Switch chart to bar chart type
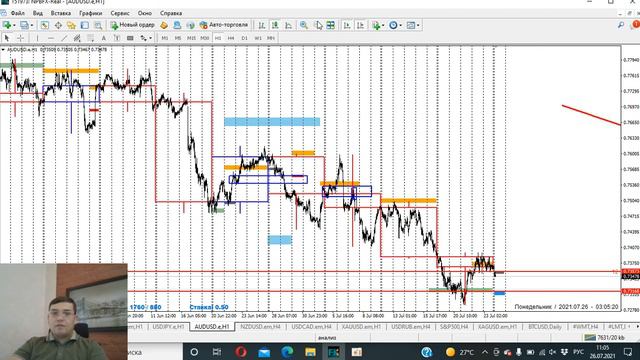The image size is (640, 360). (x=262, y=25)
